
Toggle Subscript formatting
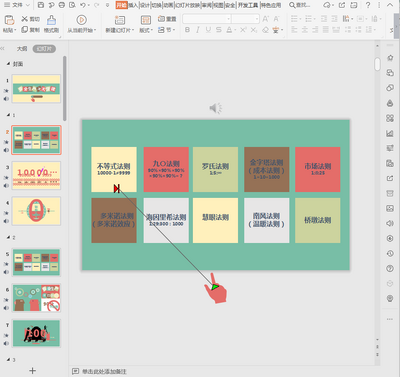(x=254, y=30)
